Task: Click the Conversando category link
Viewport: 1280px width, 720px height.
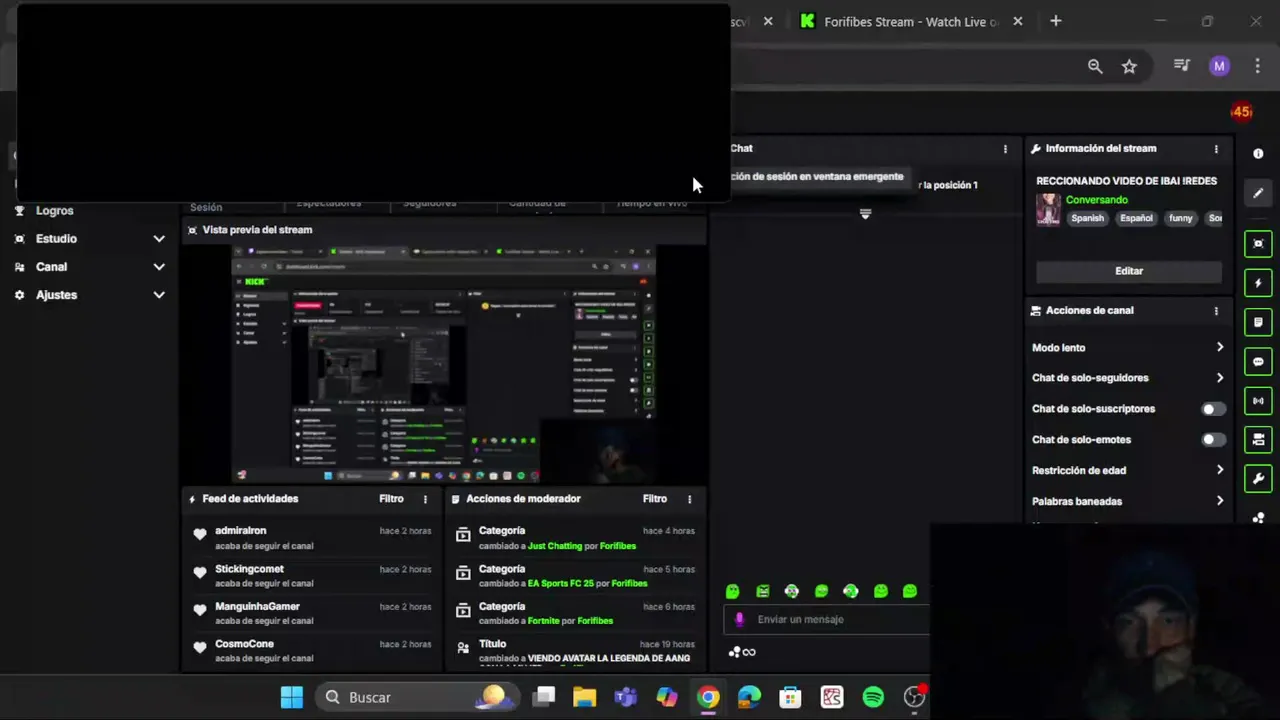Action: coord(1096,200)
